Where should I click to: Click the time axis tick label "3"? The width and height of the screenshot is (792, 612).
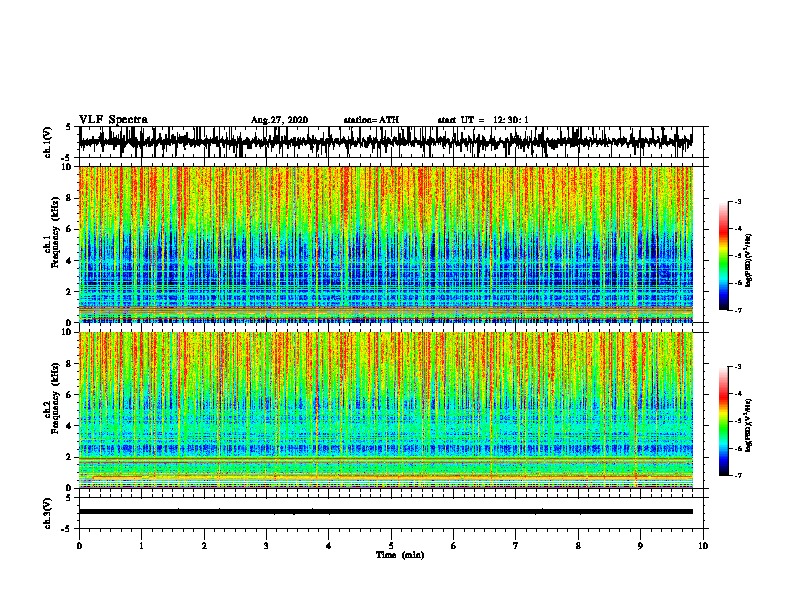pos(266,546)
